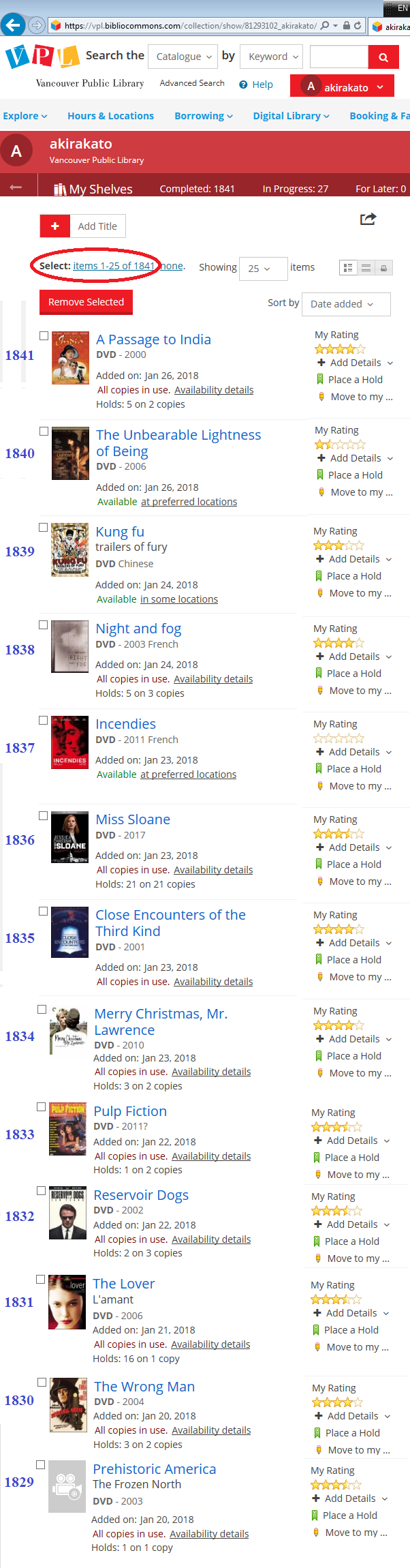Click the browser back arrow button
Screen dimensions: 410x1568
13,25
